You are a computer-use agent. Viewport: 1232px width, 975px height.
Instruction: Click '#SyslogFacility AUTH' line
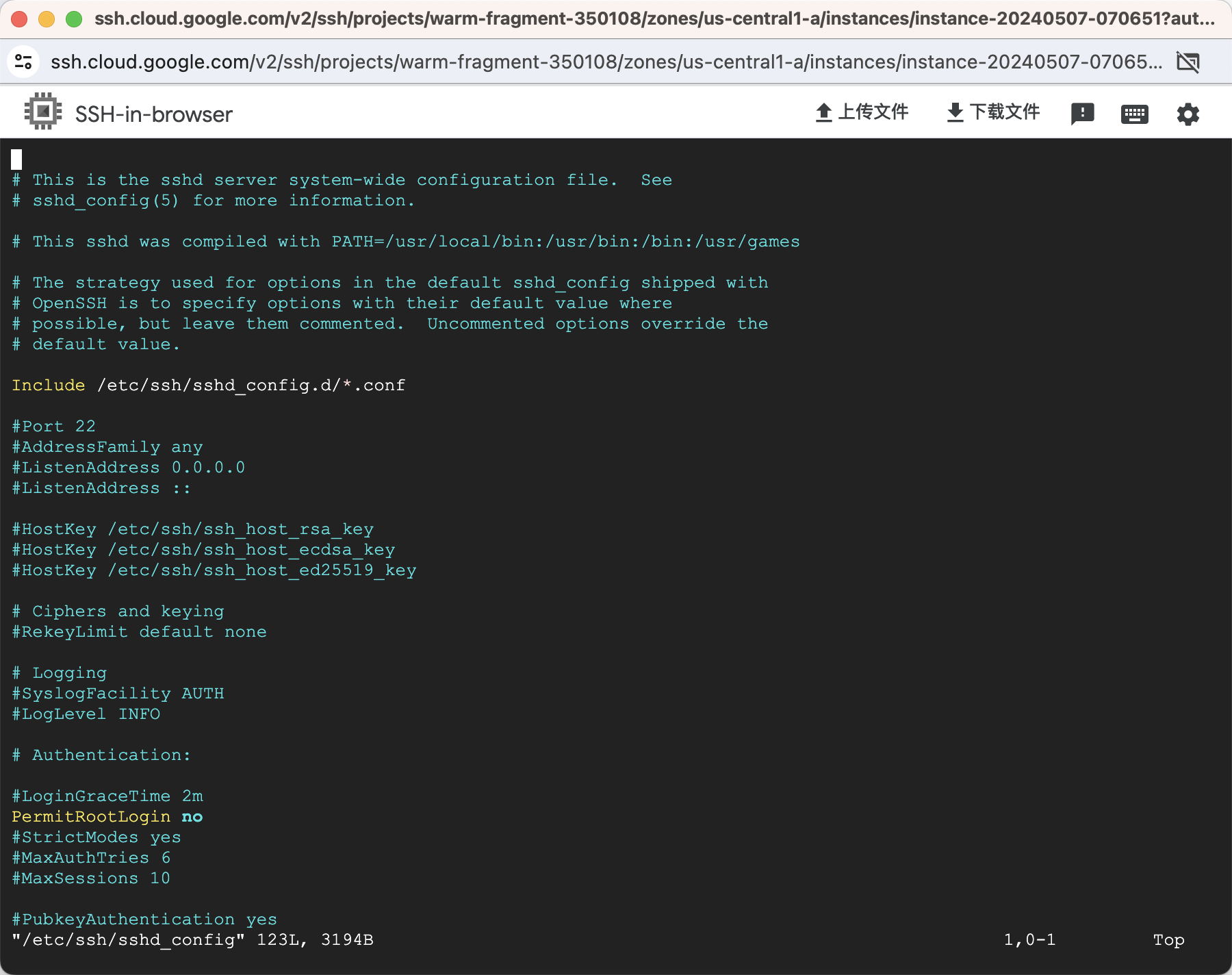coord(118,694)
